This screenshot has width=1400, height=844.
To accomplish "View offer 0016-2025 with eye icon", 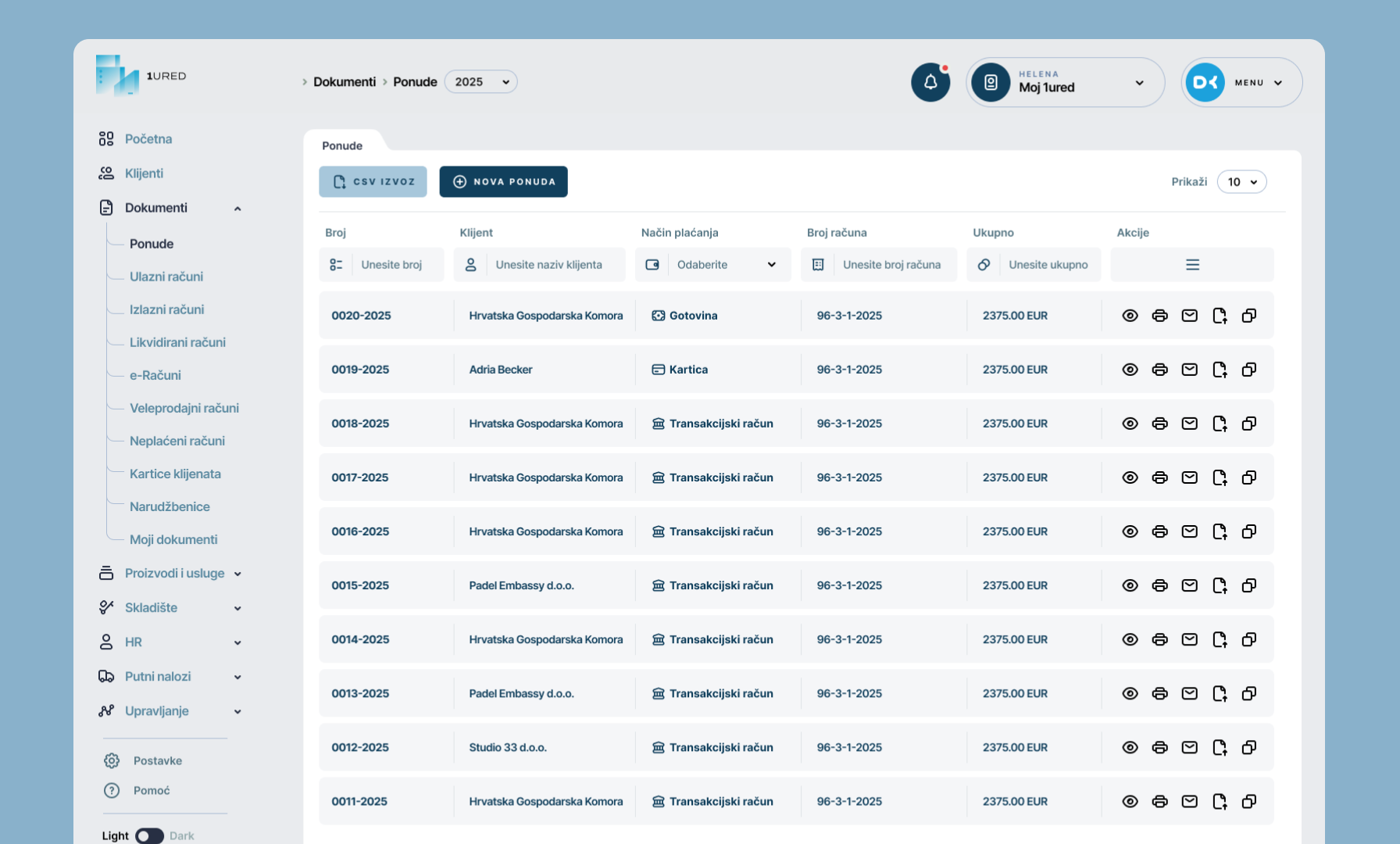I will tap(1130, 531).
